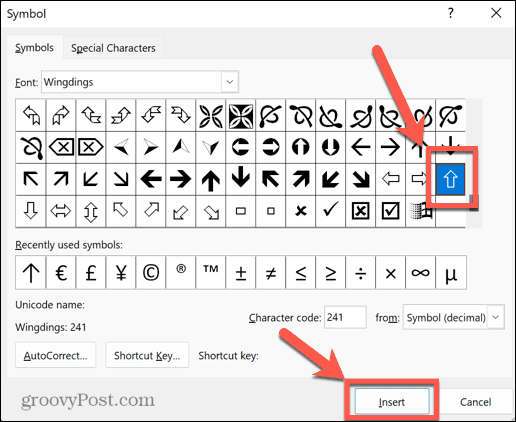Image resolution: width=516 pixels, height=422 pixels.
Task: Choose recently used yen sign
Action: pos(121,273)
